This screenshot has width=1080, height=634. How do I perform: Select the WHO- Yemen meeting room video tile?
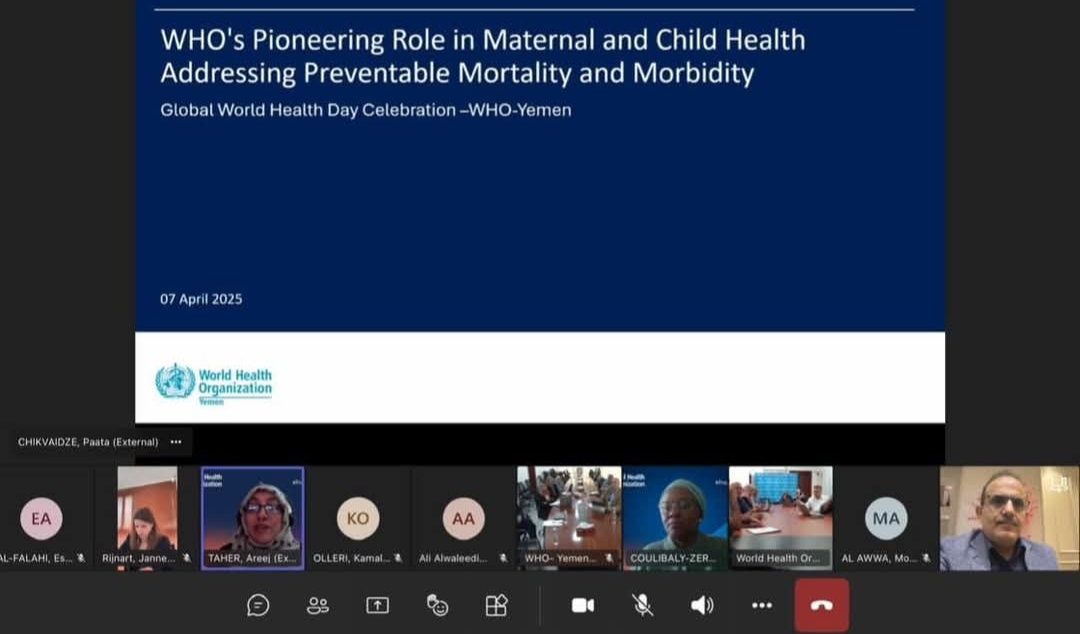(x=569, y=518)
